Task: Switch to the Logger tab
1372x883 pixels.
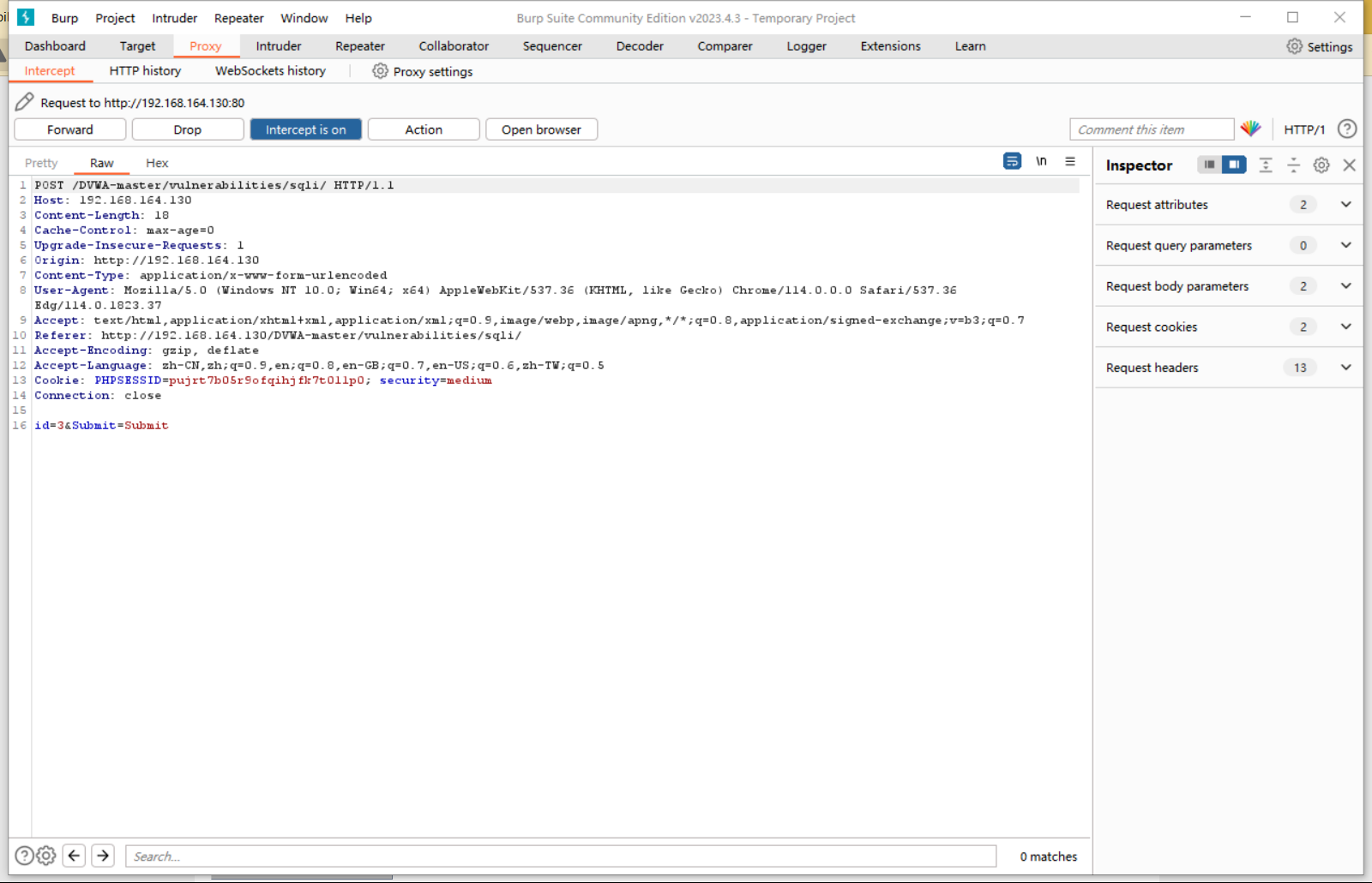Action: tap(807, 46)
